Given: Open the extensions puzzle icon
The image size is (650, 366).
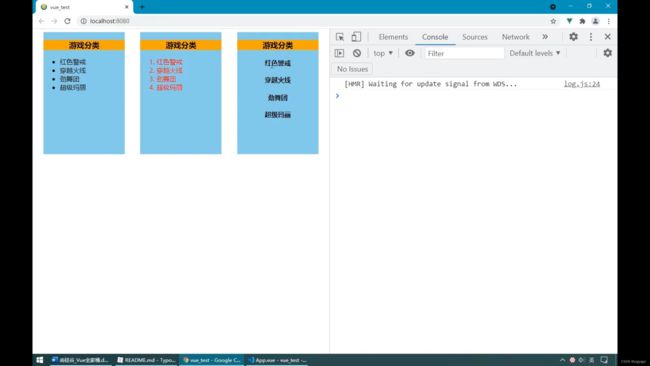Looking at the screenshot, I should pos(582,21).
